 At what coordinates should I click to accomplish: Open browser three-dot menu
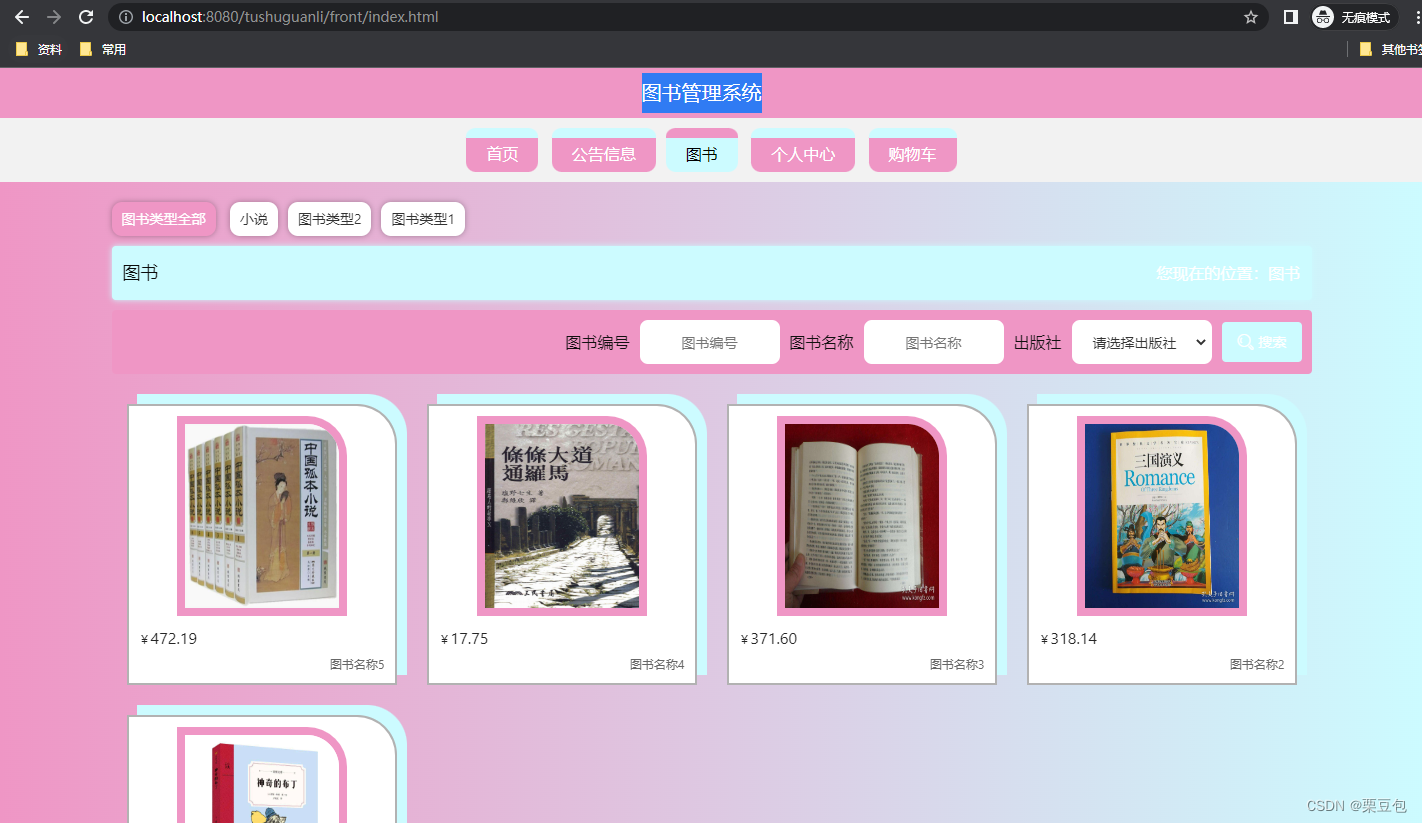pyautogui.click(x=1416, y=17)
